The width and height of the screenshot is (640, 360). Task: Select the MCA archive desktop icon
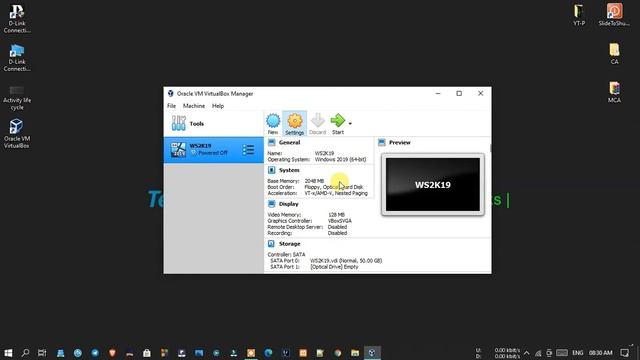tap(614, 92)
